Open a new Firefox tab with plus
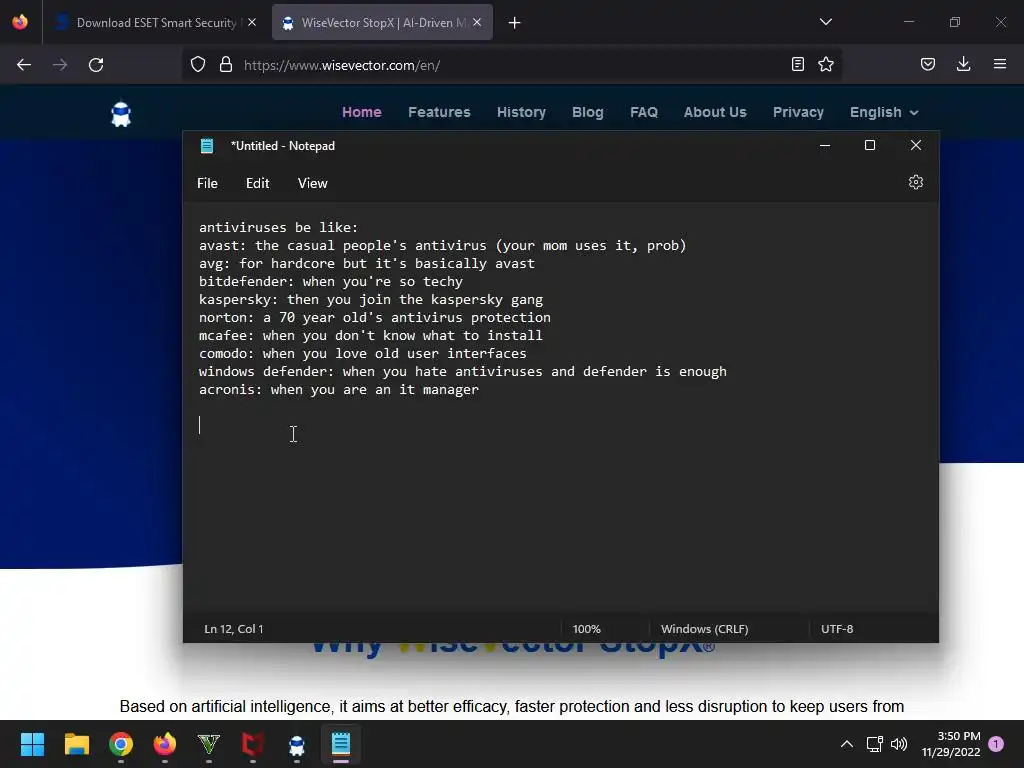 click(515, 23)
